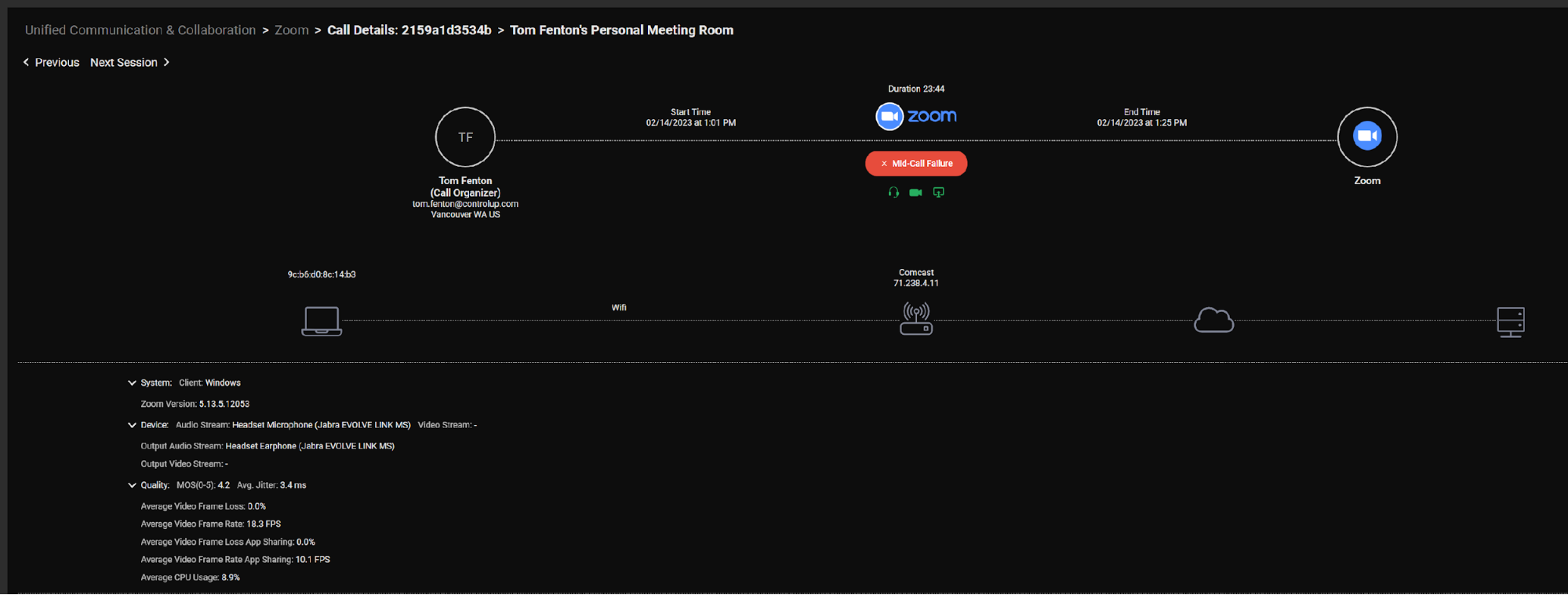Click Output Audio Stream Headset Earphone text
The width and height of the screenshot is (1568, 595).
(267, 446)
